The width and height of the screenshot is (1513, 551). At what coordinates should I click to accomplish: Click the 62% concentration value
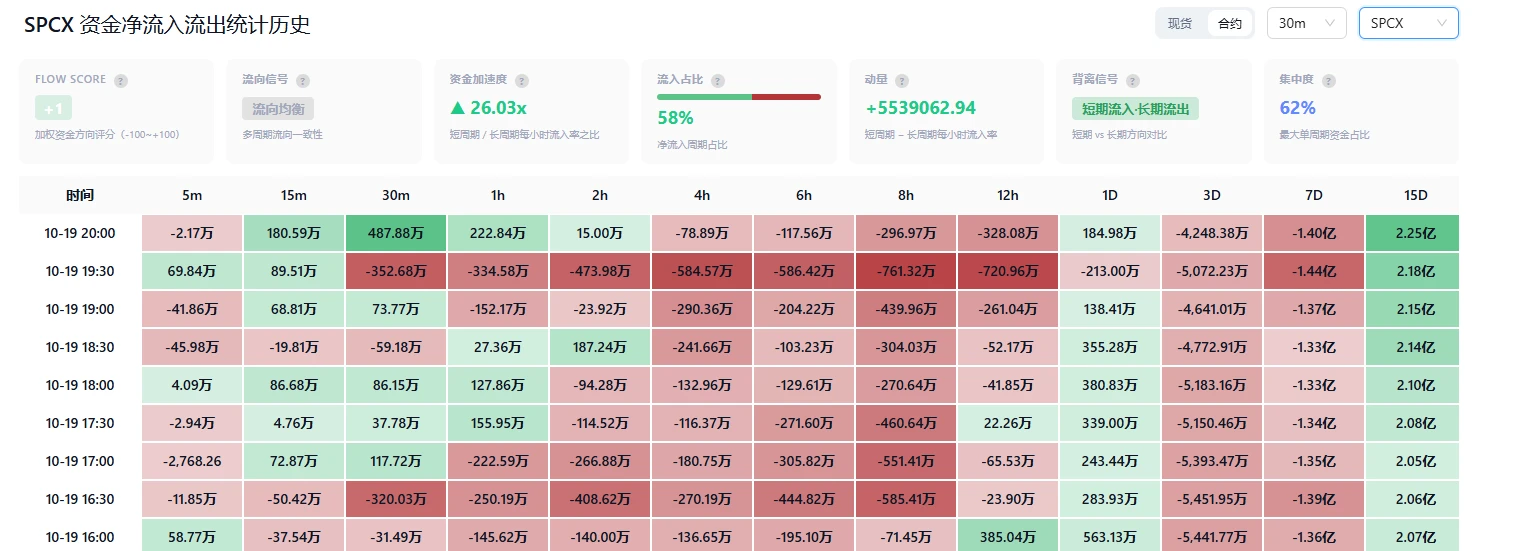(1297, 108)
